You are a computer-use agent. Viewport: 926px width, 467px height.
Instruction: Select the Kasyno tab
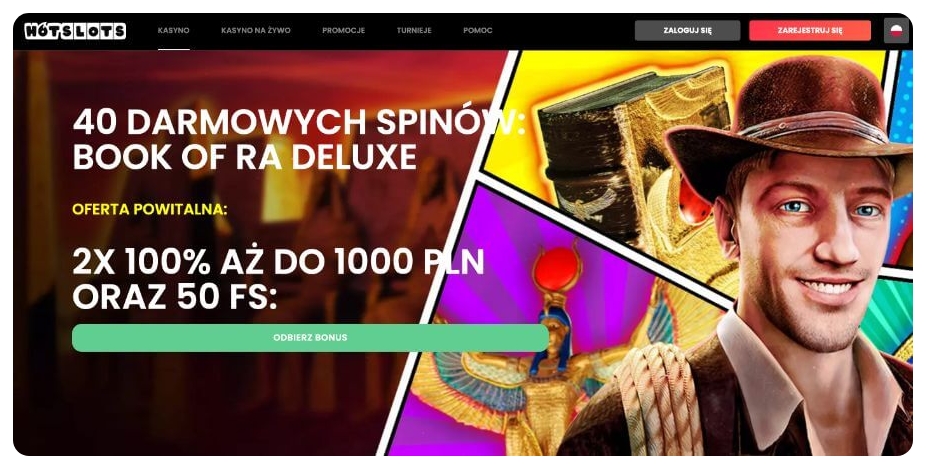click(174, 31)
